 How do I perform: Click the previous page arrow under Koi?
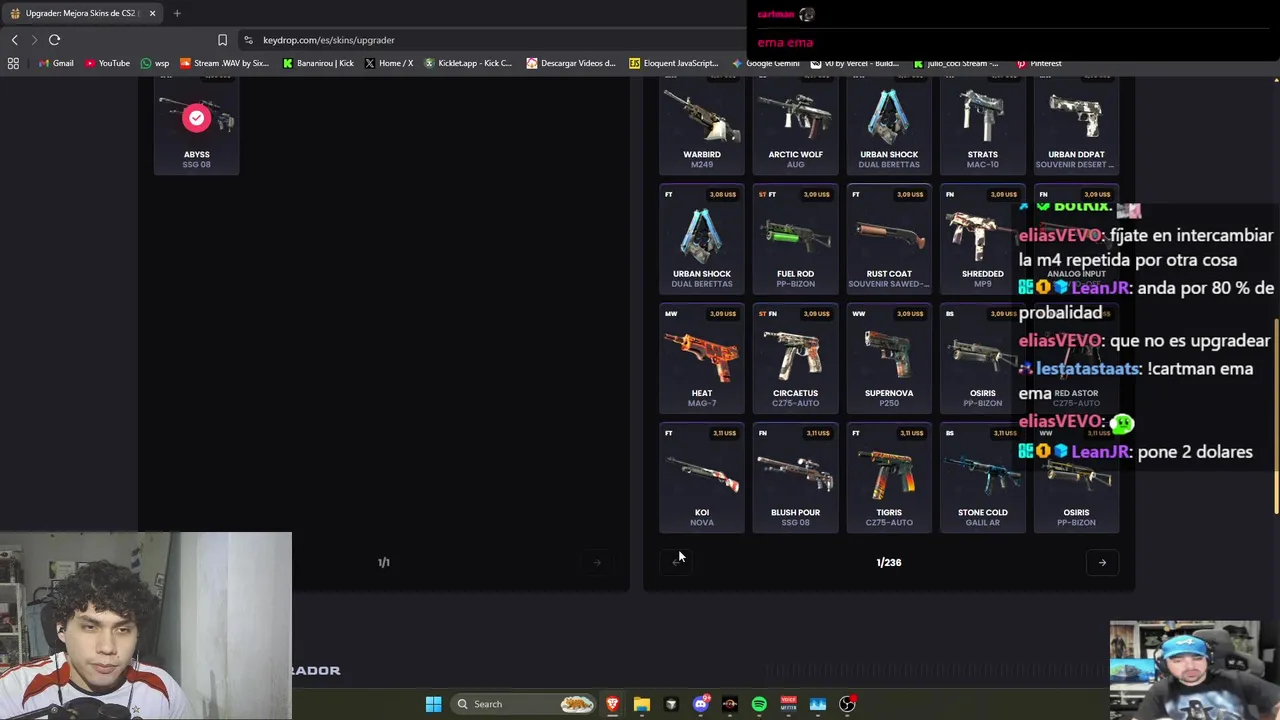point(676,562)
